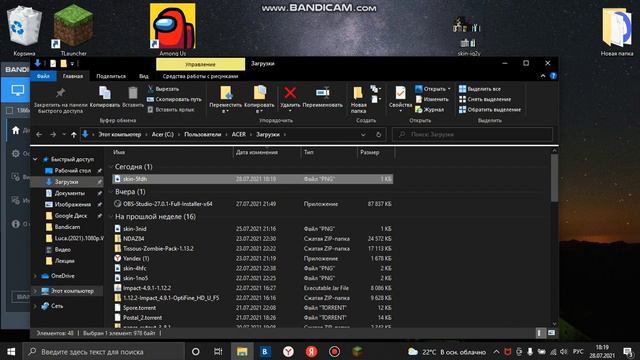Click History (Журнал) in ribbon
The height and width of the screenshot is (360, 640).
[x=429, y=109]
